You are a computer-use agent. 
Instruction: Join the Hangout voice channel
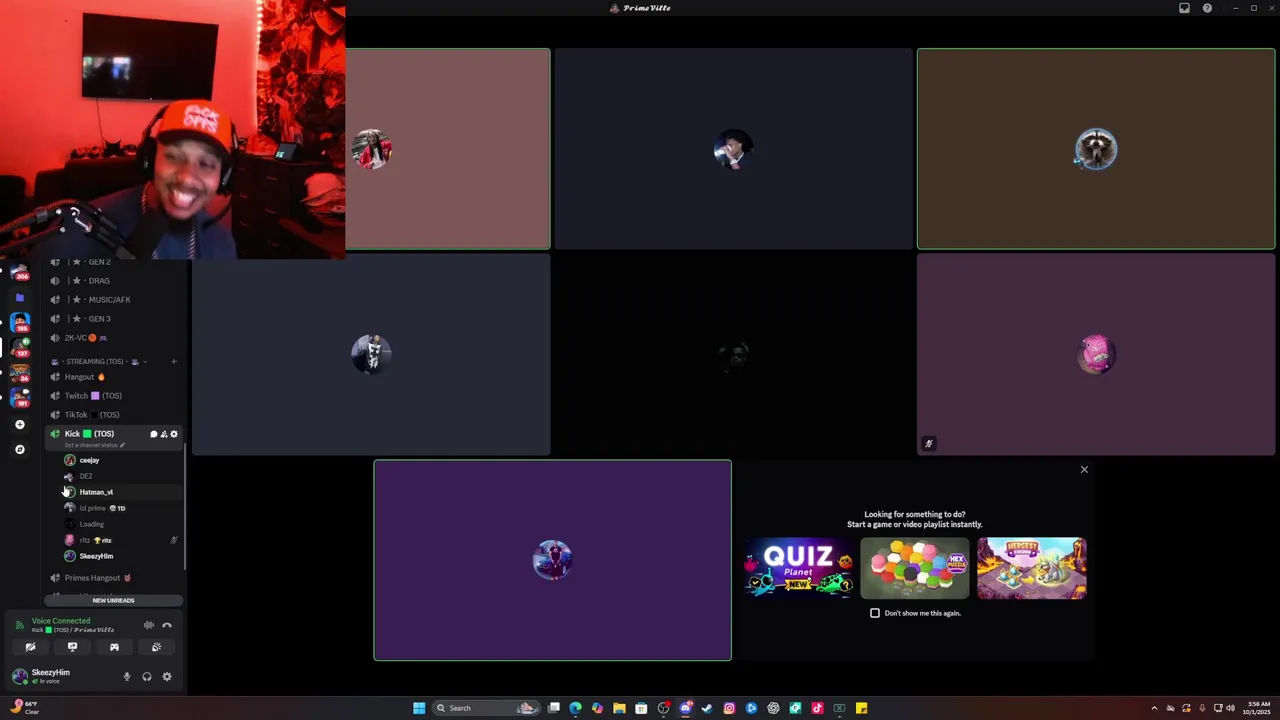click(115, 377)
